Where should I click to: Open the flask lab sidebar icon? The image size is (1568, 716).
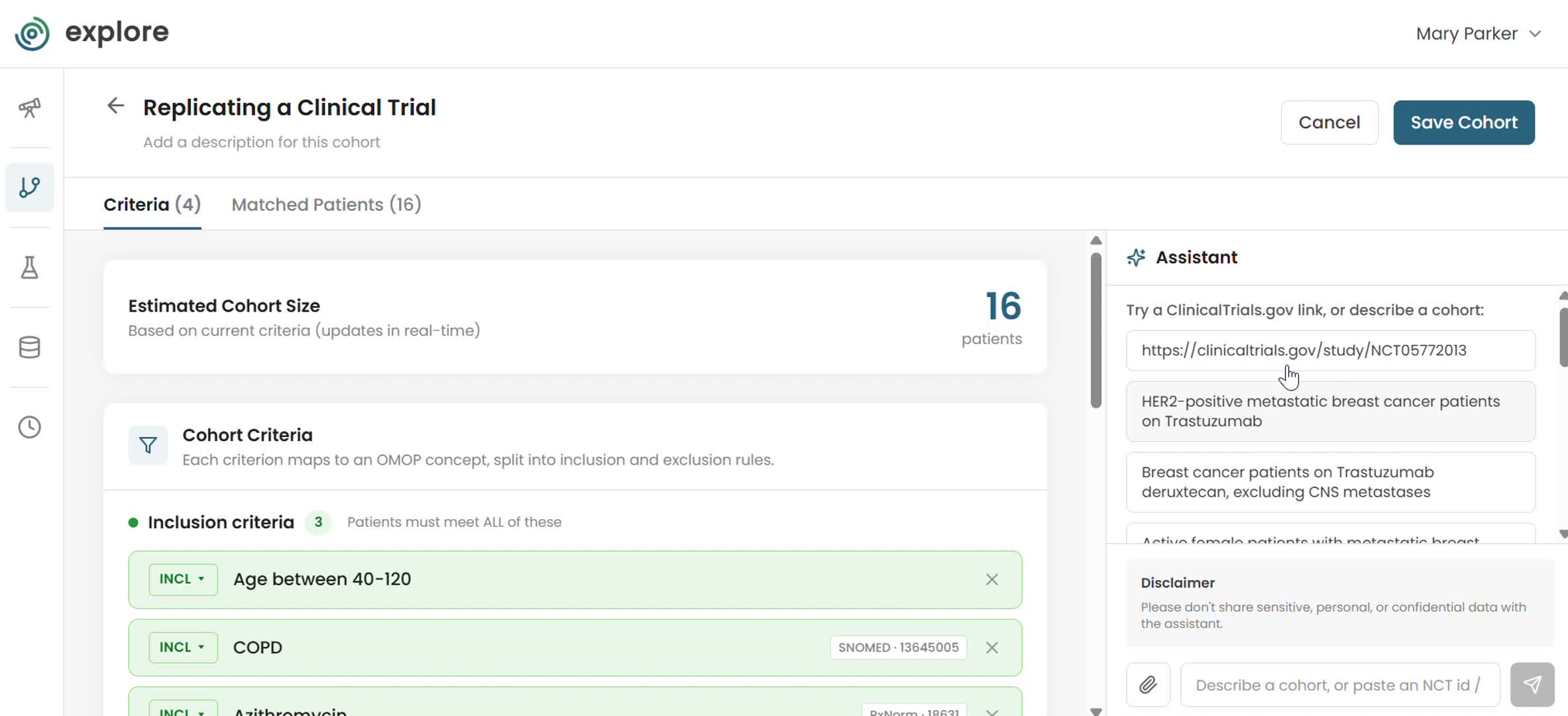click(30, 267)
